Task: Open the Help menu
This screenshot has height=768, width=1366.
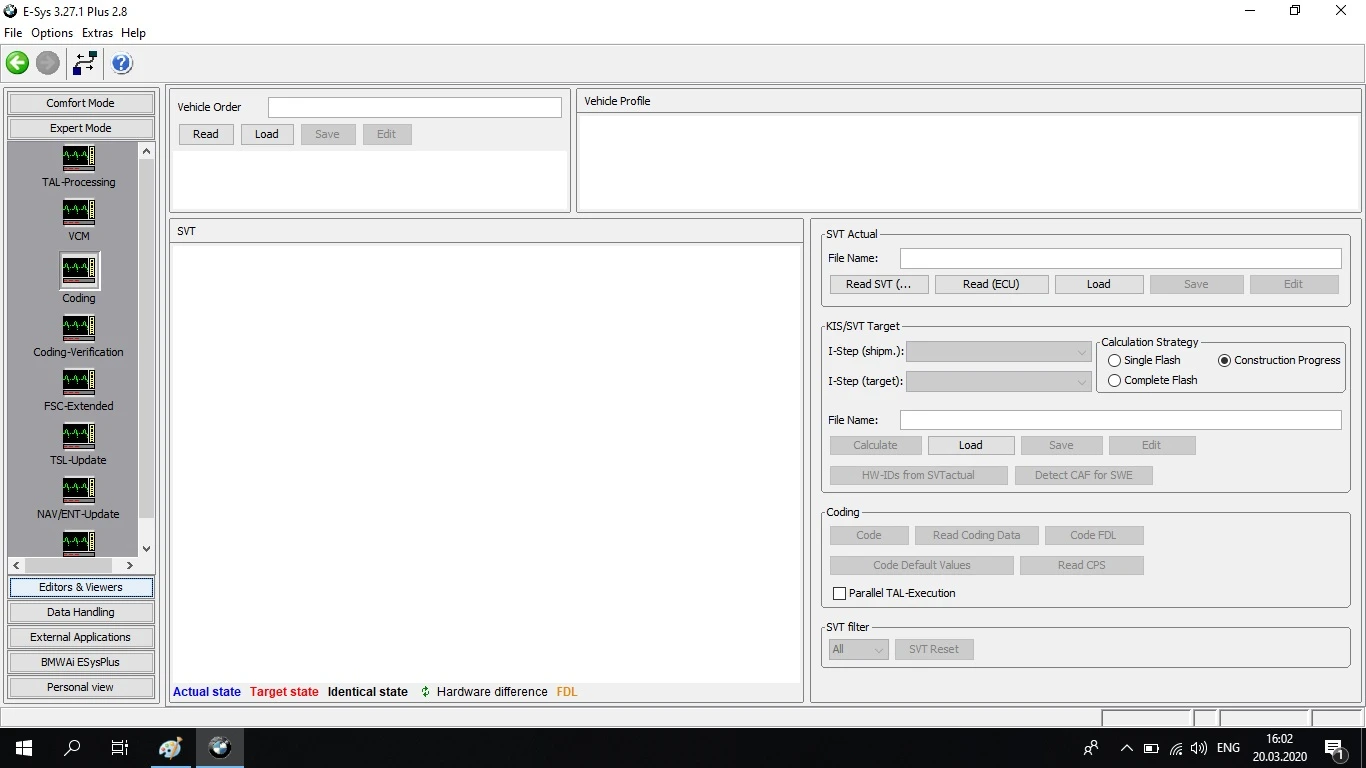Action: pyautogui.click(x=133, y=33)
